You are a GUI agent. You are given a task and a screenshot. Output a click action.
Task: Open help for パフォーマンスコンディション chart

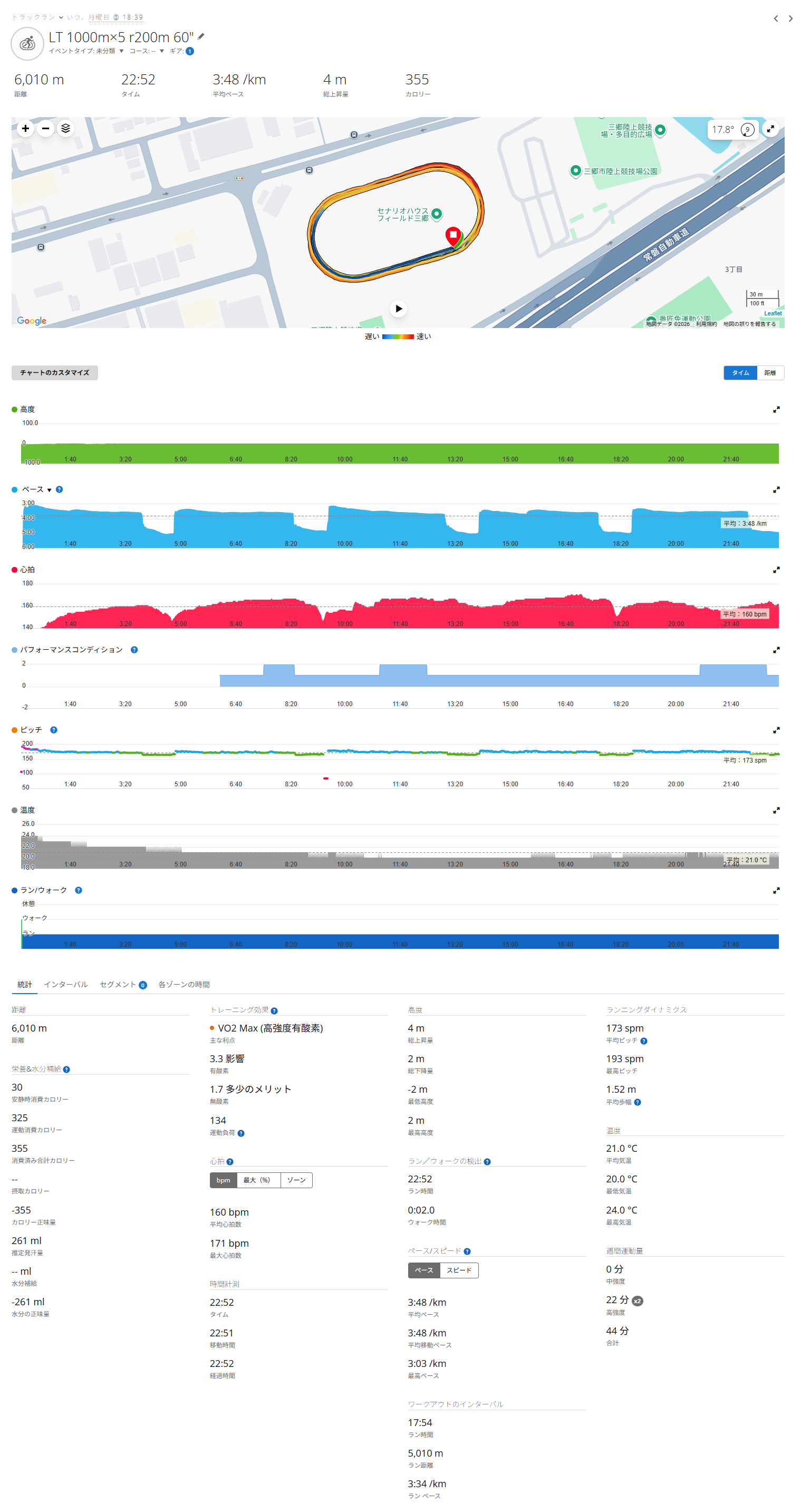(134, 650)
